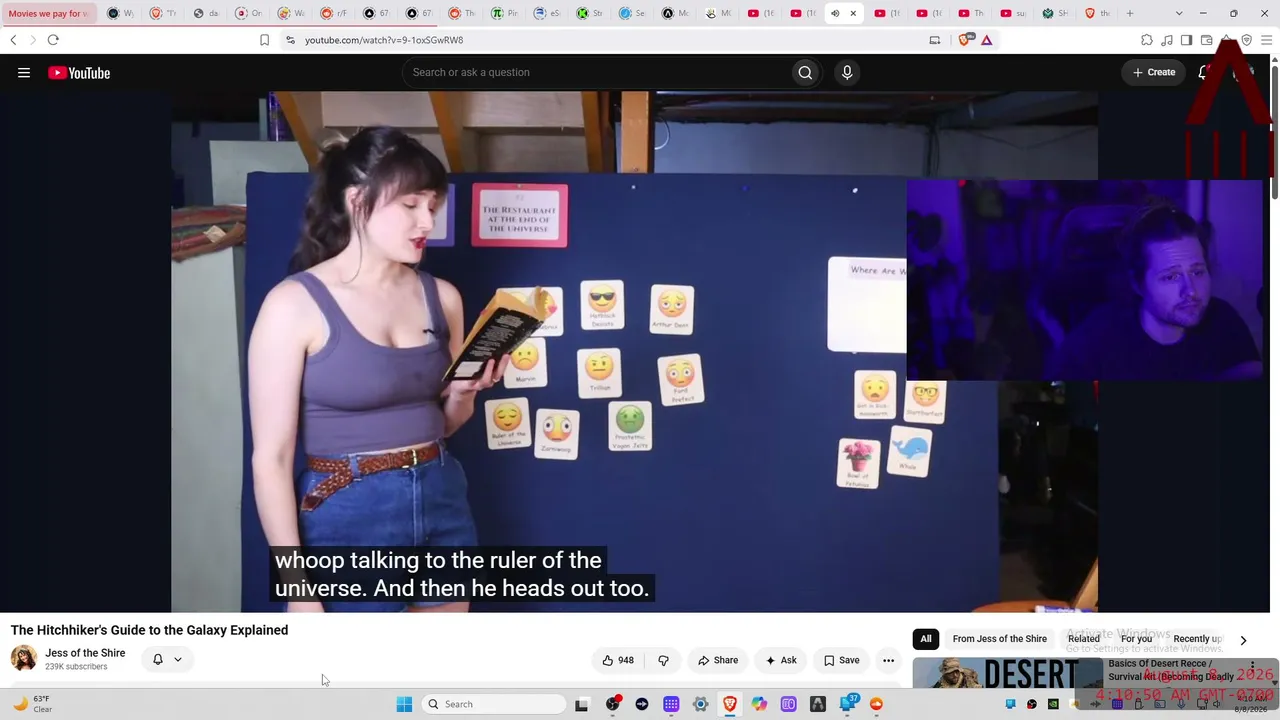Switch to Brave browser on the taskbar
This screenshot has width=1280, height=720.
tap(730, 704)
